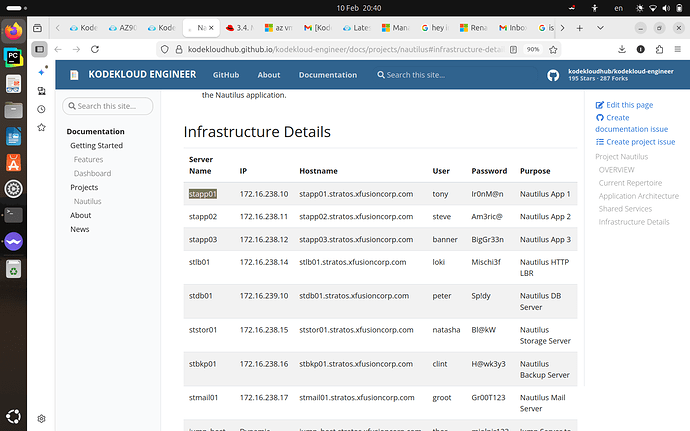Image resolution: width=690 pixels, height=431 pixels.
Task: Open Firefox from the dock
Action: [13, 31]
